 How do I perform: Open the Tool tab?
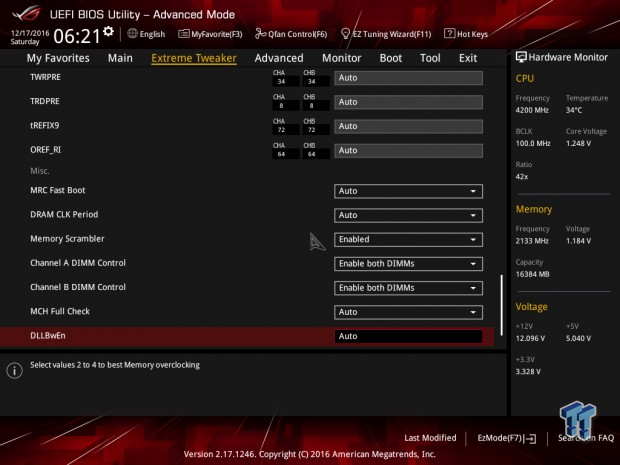(x=430, y=58)
